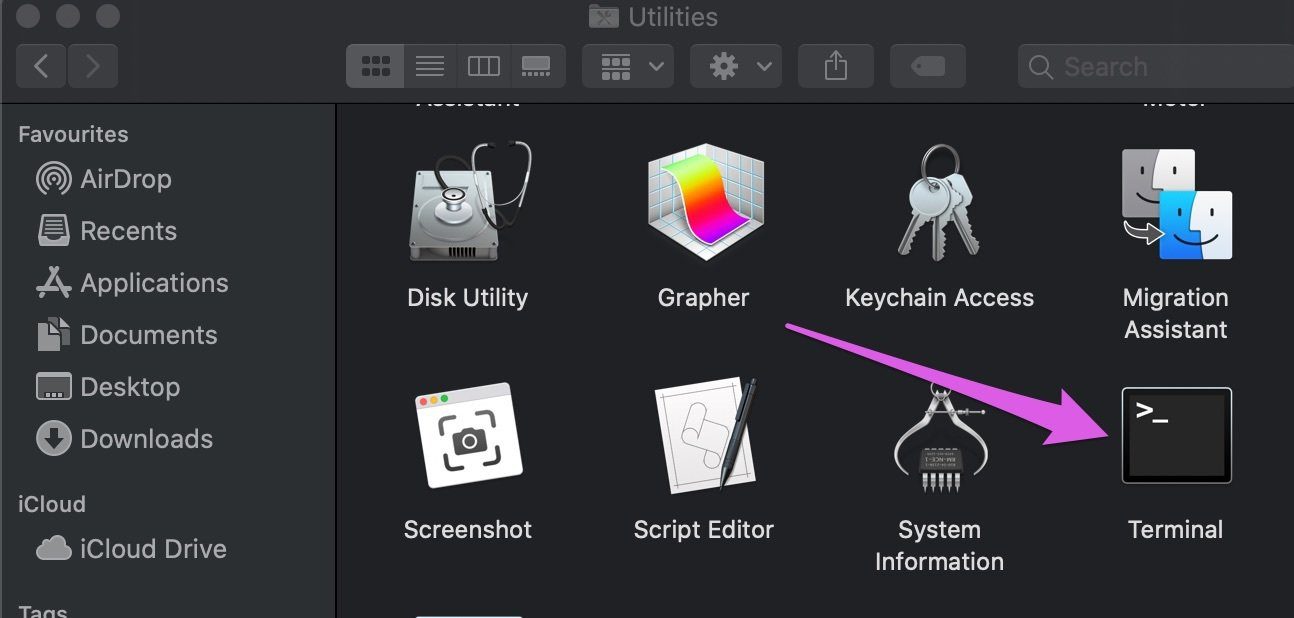
Task: Click into the Search field
Action: tap(1156, 67)
